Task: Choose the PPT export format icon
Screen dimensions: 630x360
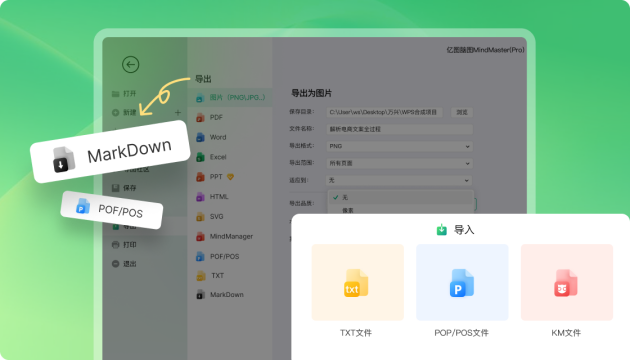Action: tap(200, 177)
